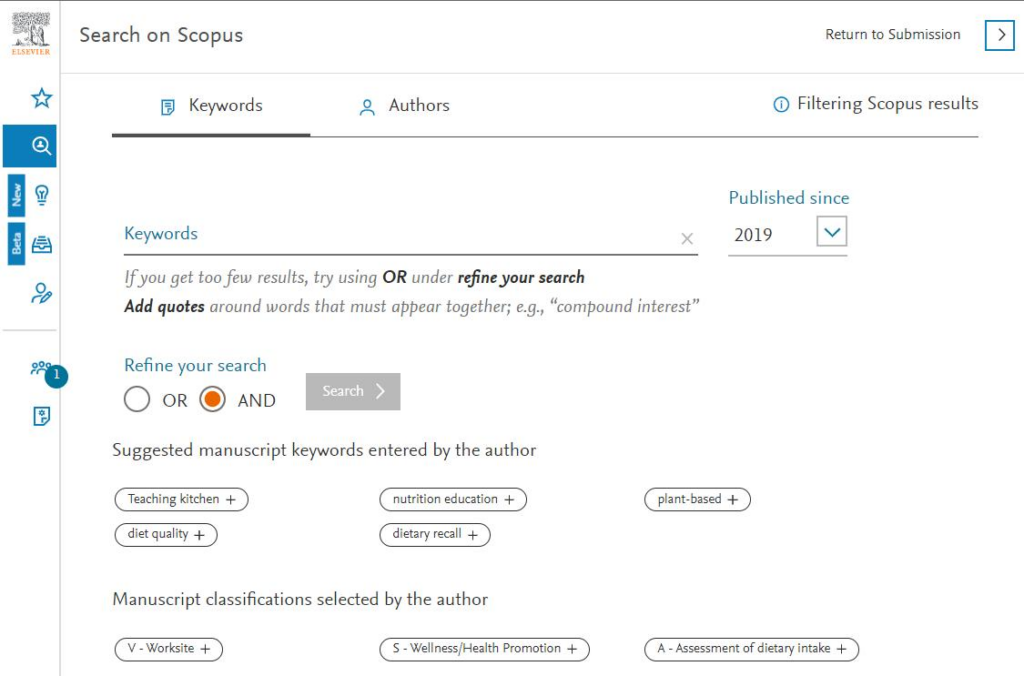Open Filtering Scopus results info
Screen dimensions: 1024x676
tap(875, 104)
